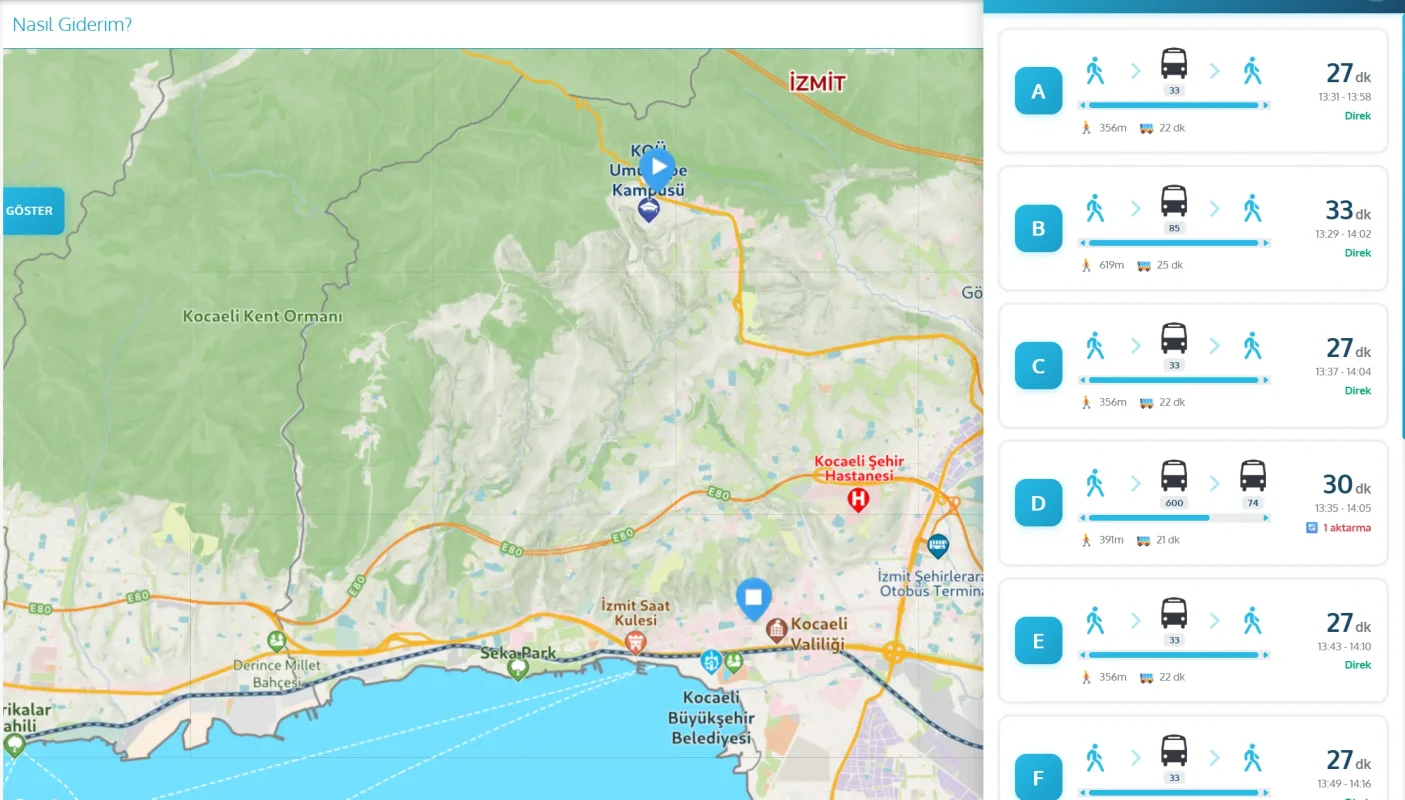The image size is (1405, 800).
Task: Click the Nasıl Giderim? heading
Action: (72, 25)
